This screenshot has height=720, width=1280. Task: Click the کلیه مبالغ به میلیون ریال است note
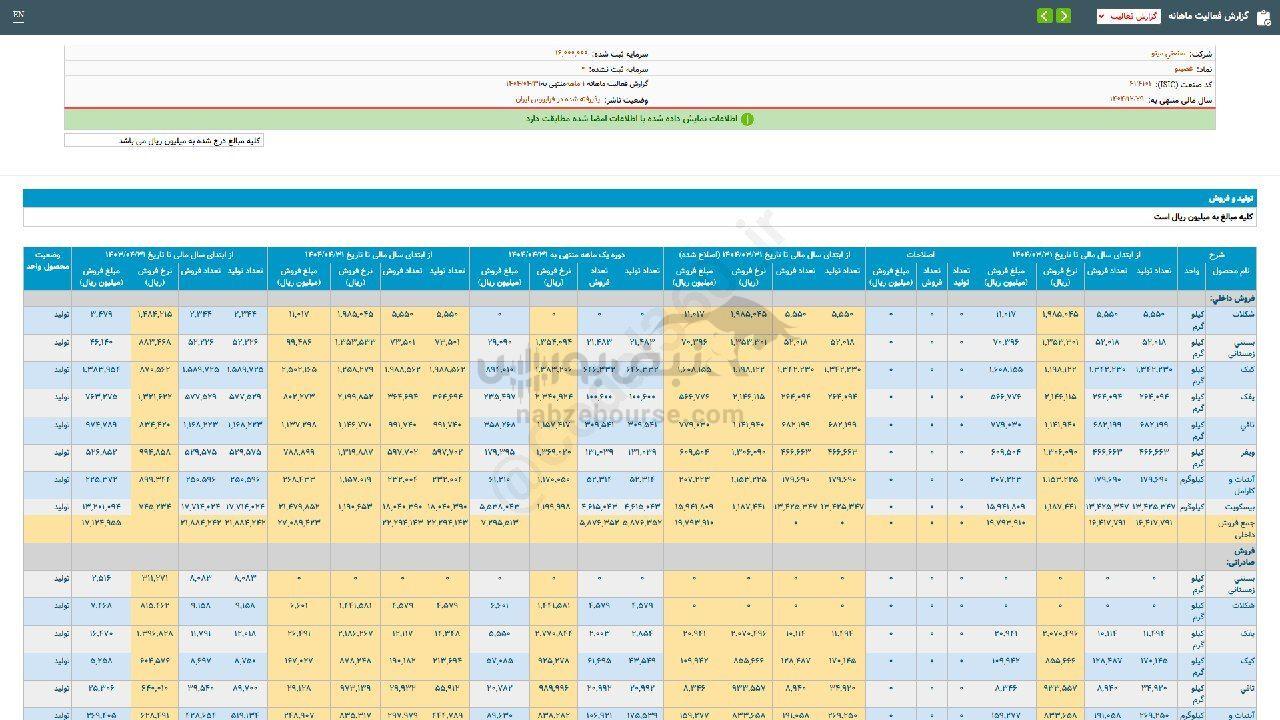click(x=1202, y=216)
